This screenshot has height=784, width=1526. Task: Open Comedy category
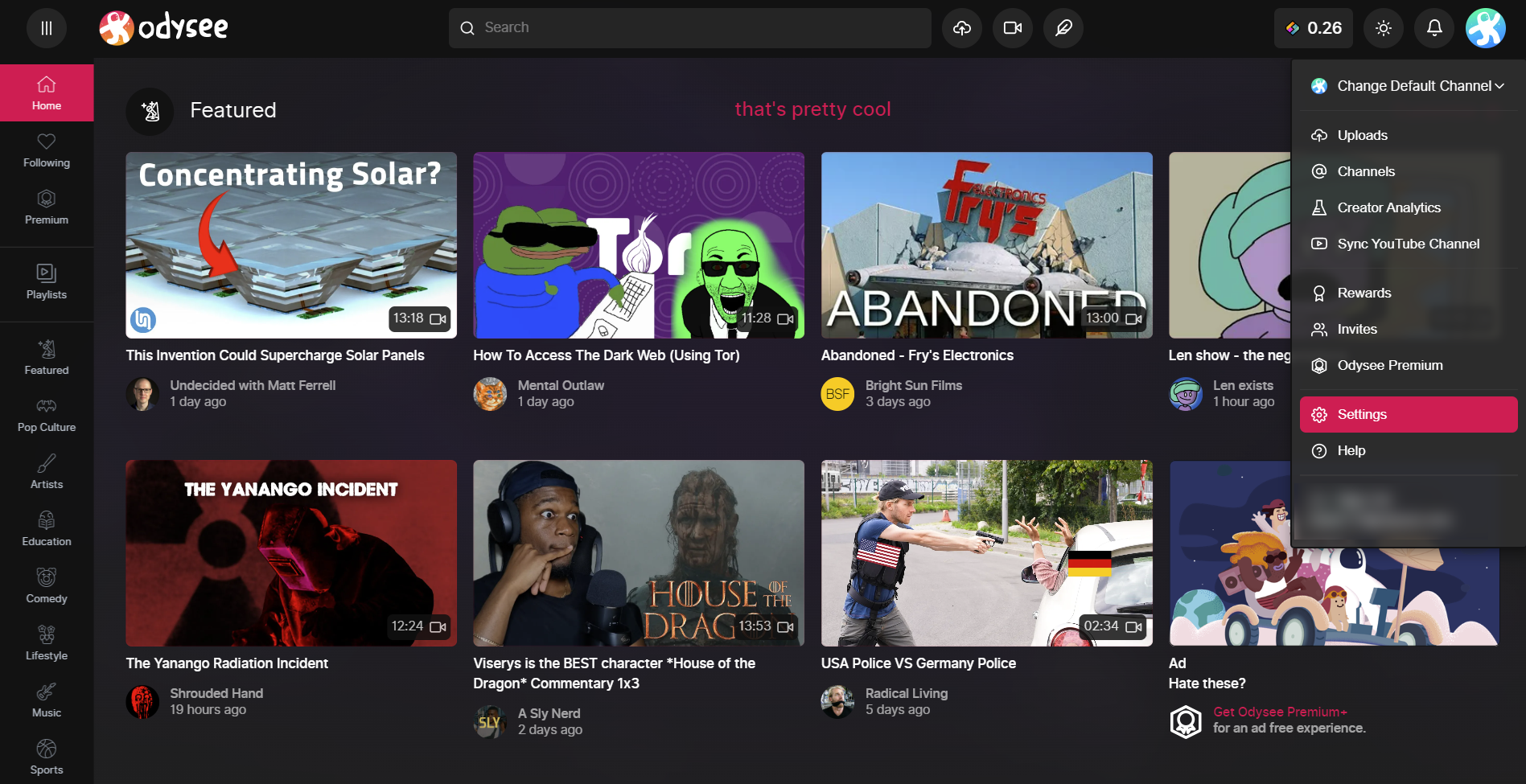[47, 586]
